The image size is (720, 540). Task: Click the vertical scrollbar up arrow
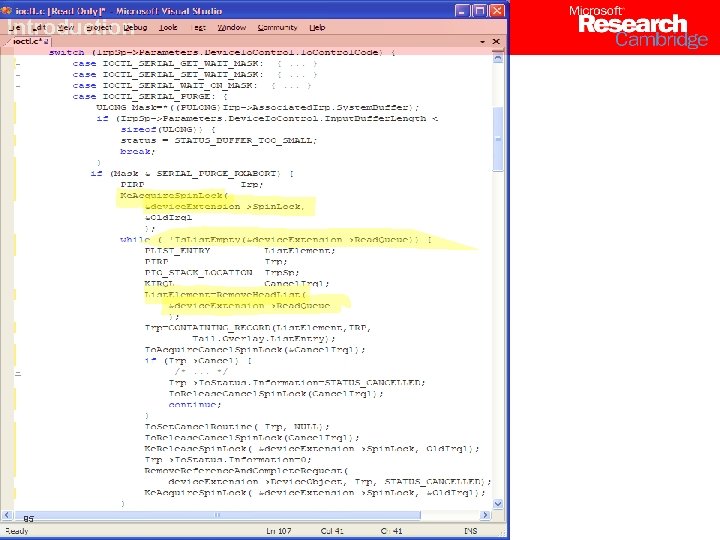498,58
